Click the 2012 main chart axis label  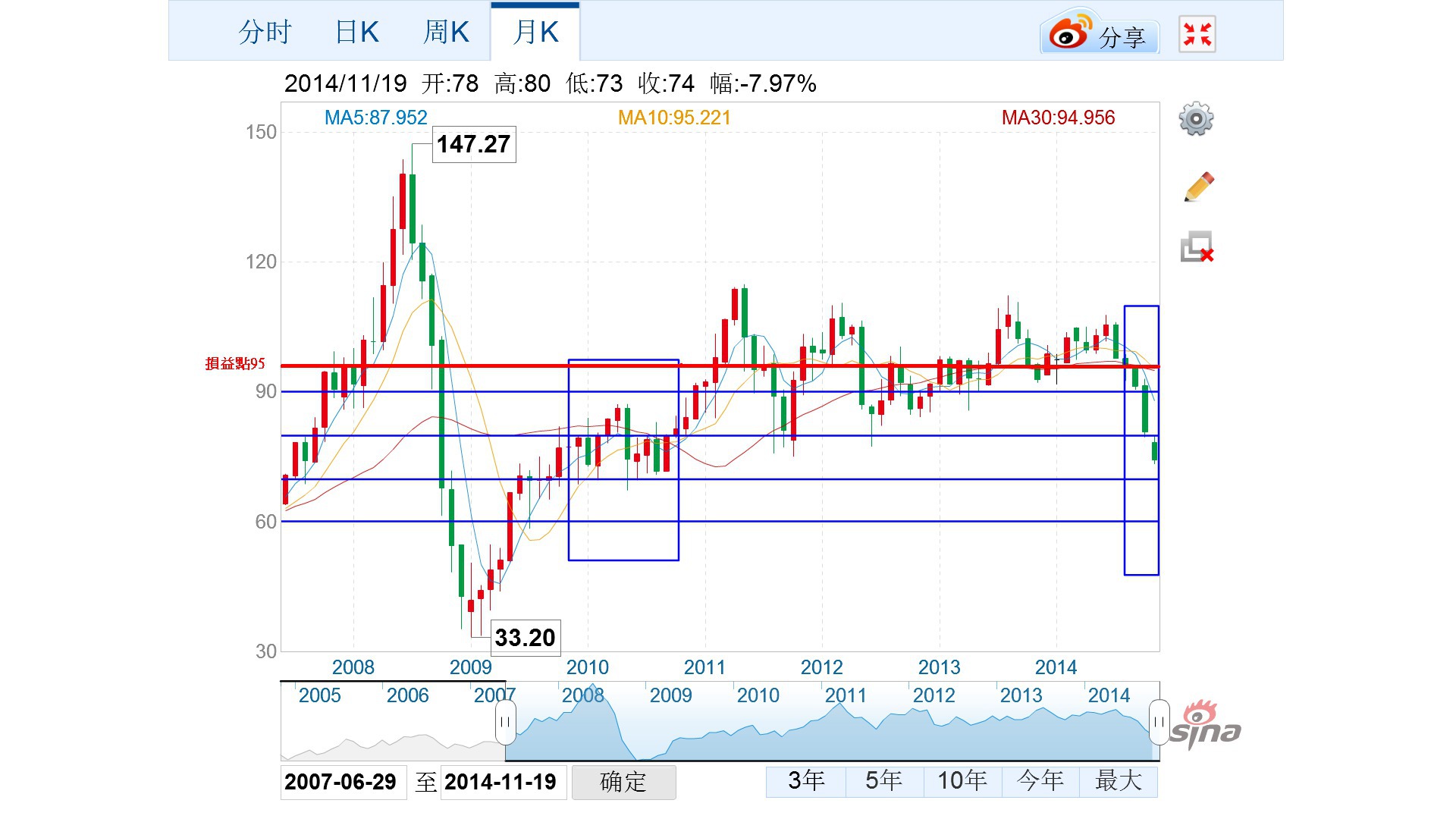pyautogui.click(x=822, y=667)
